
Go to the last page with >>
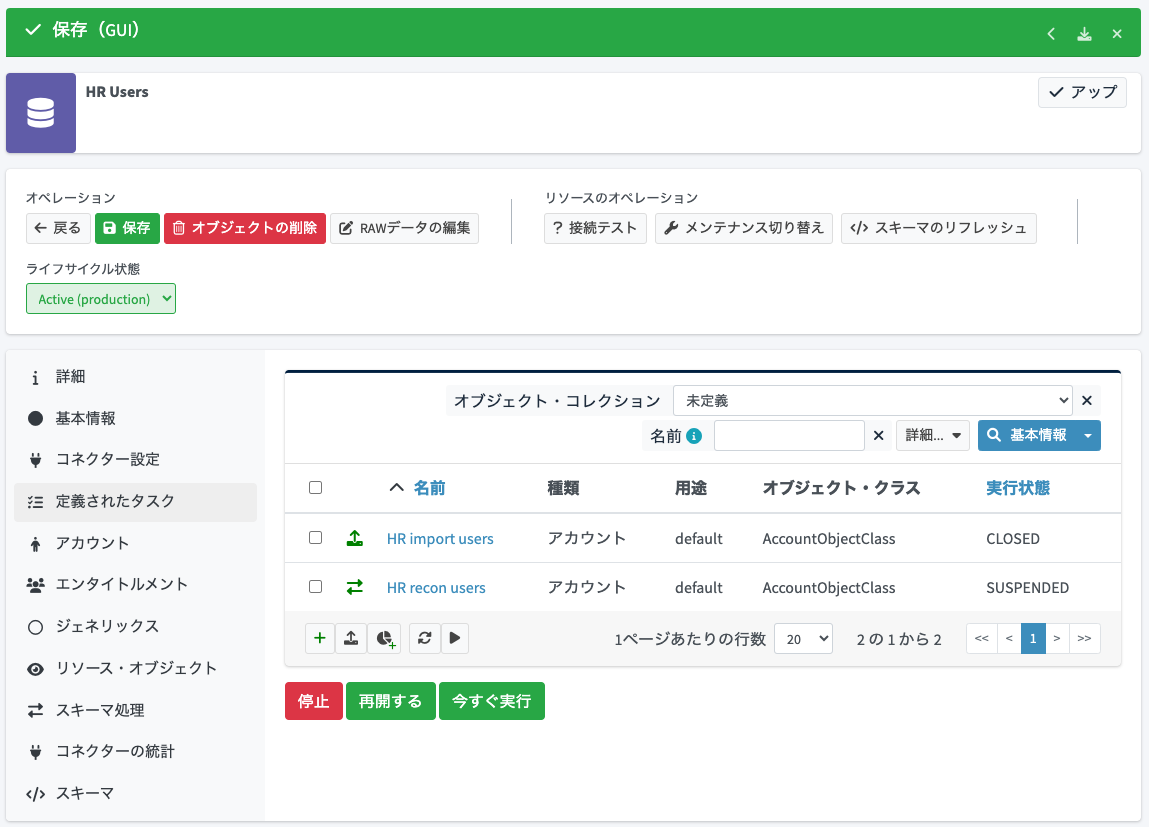1085,639
